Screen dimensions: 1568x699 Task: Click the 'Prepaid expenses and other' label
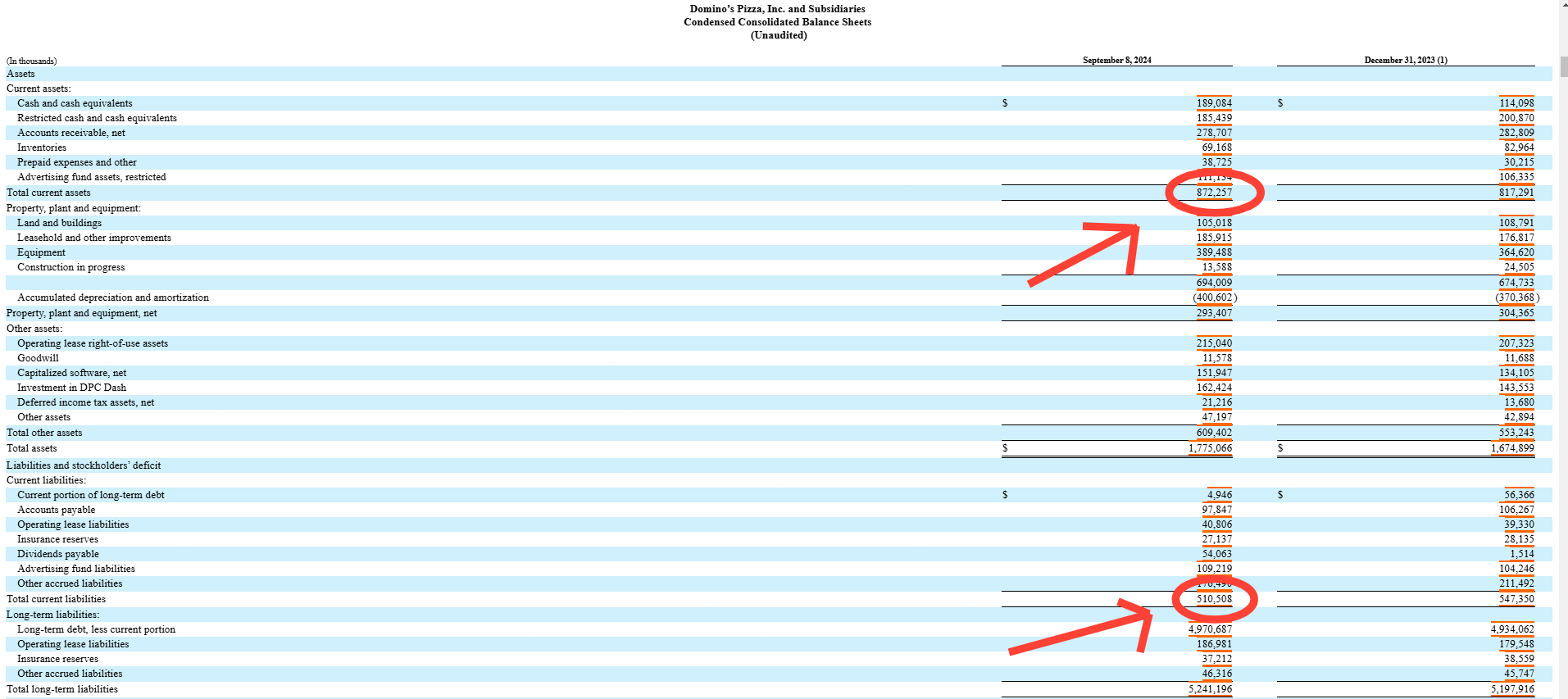(x=77, y=162)
